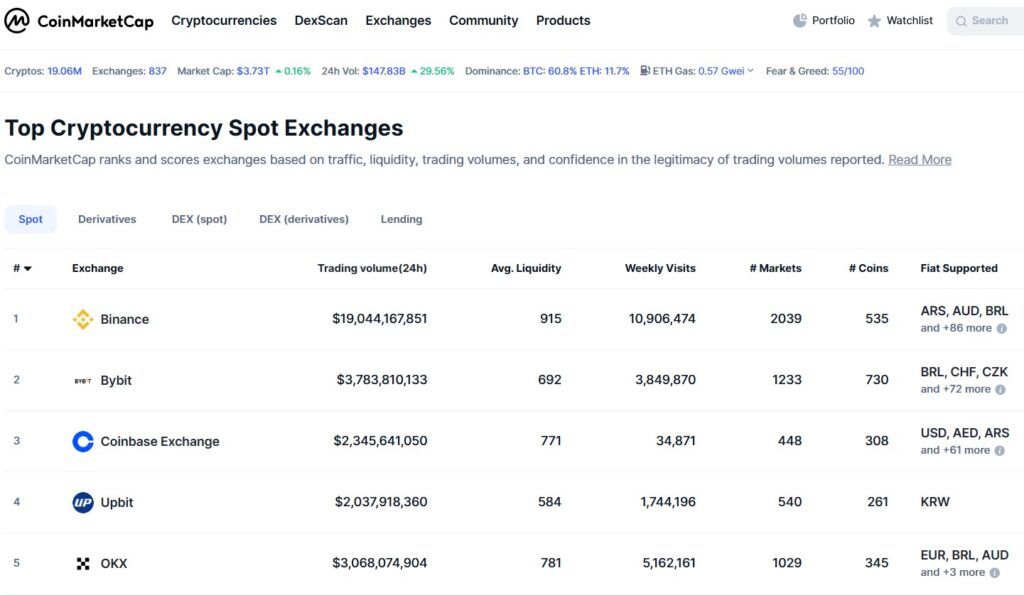Click the CoinMarketCap logo
1024x595 pixels.
79,21
